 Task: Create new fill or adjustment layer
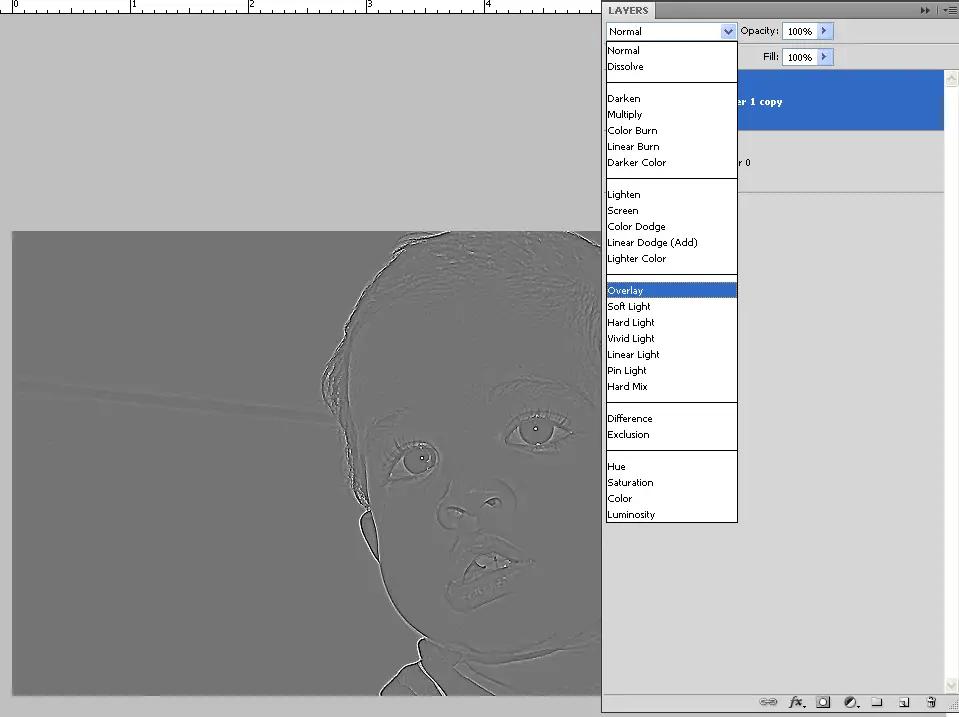point(850,703)
